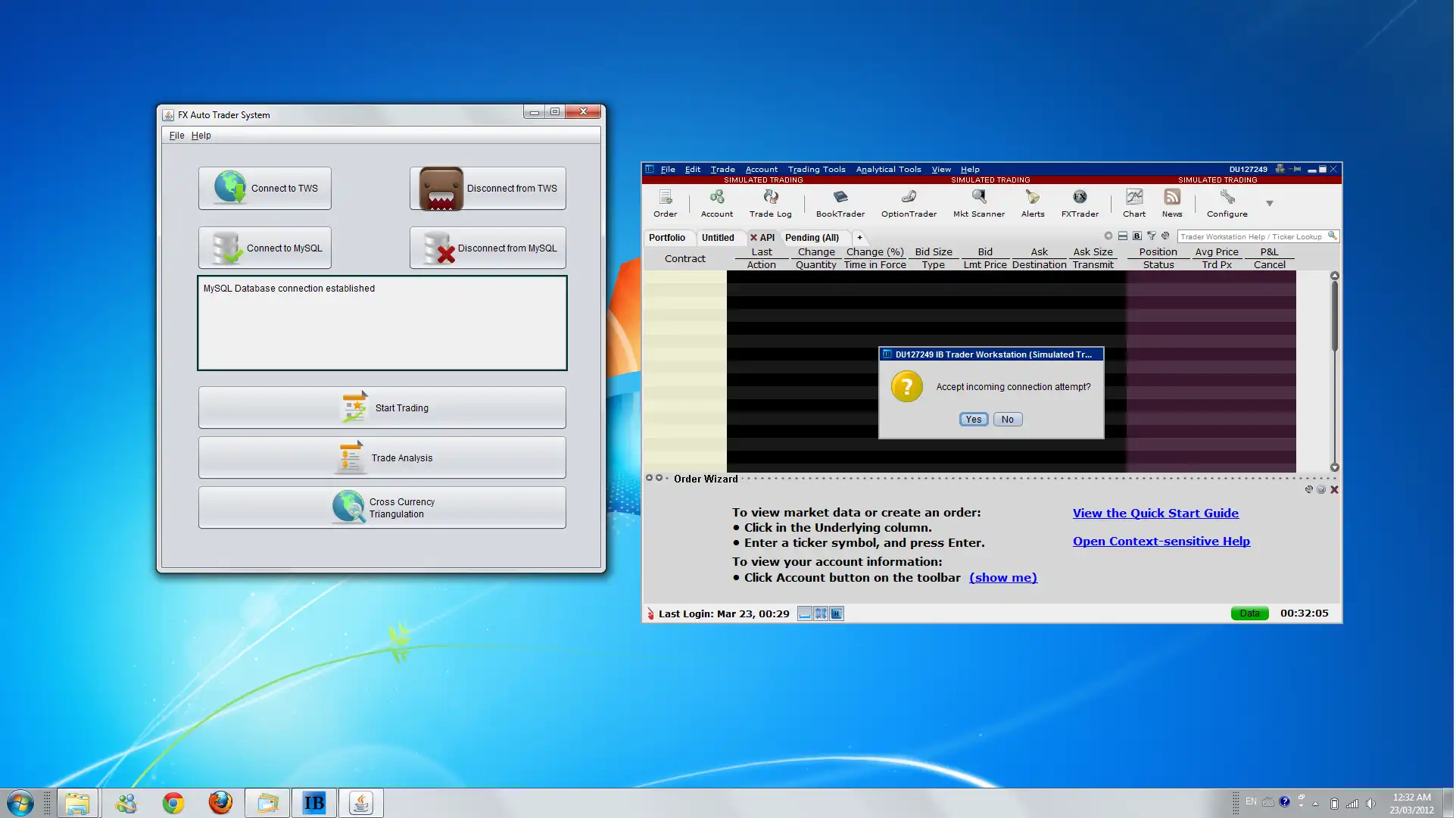Select the Pending All tab in TWS
Screen dimensions: 1456x818
811,237
